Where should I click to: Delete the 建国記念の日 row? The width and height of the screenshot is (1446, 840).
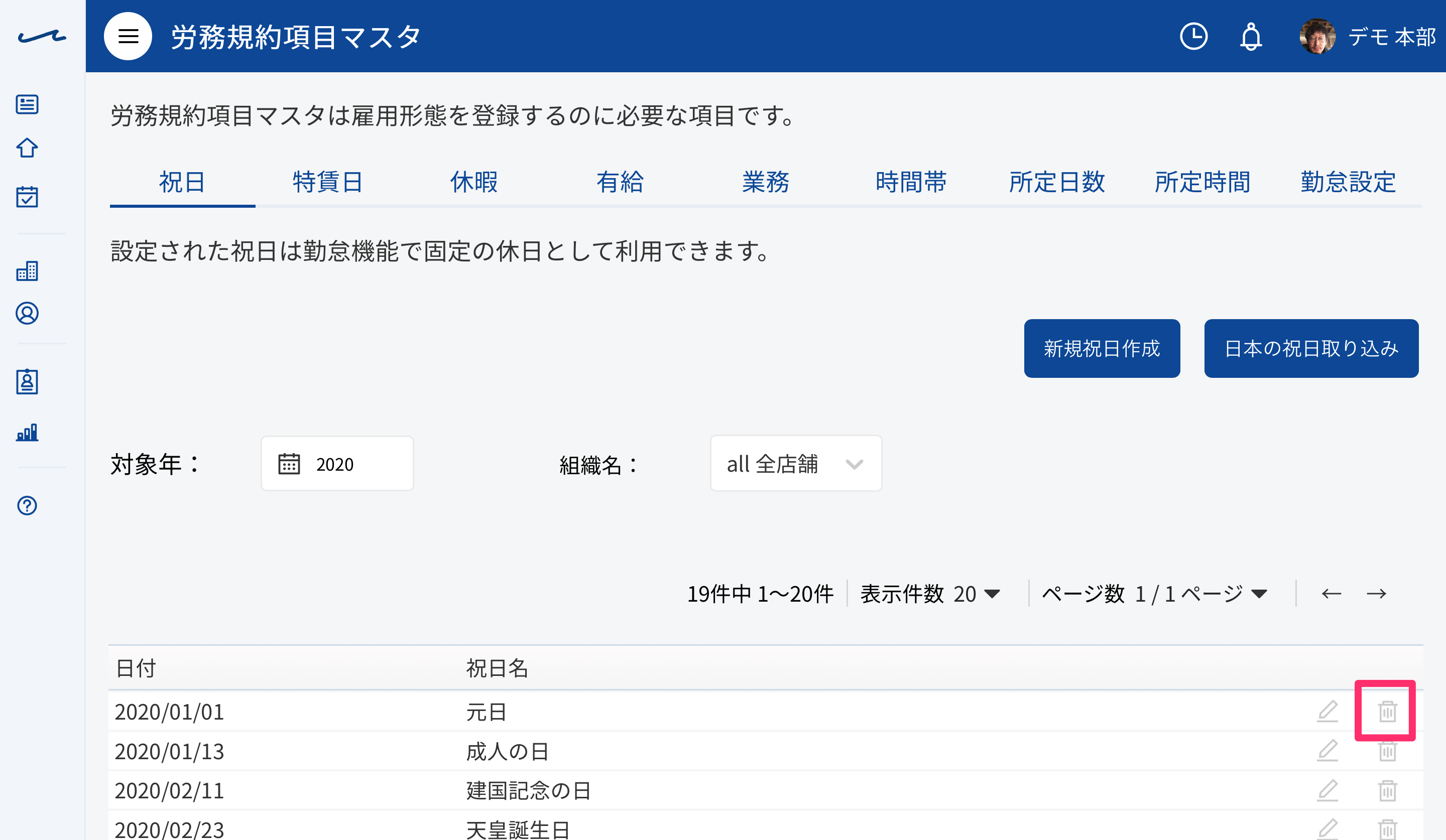coord(1387,791)
